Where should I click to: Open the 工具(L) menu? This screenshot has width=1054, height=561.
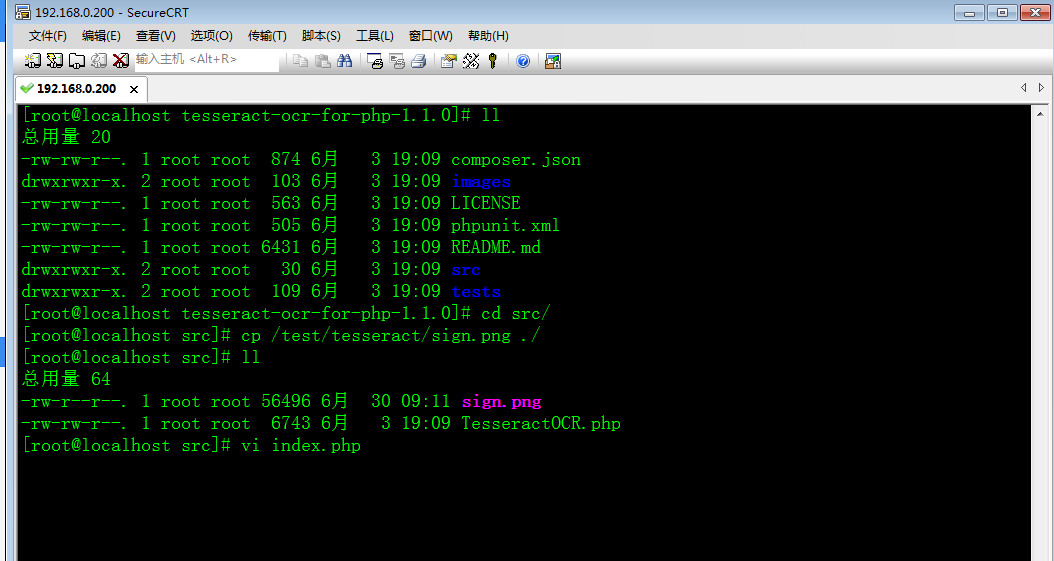375,36
